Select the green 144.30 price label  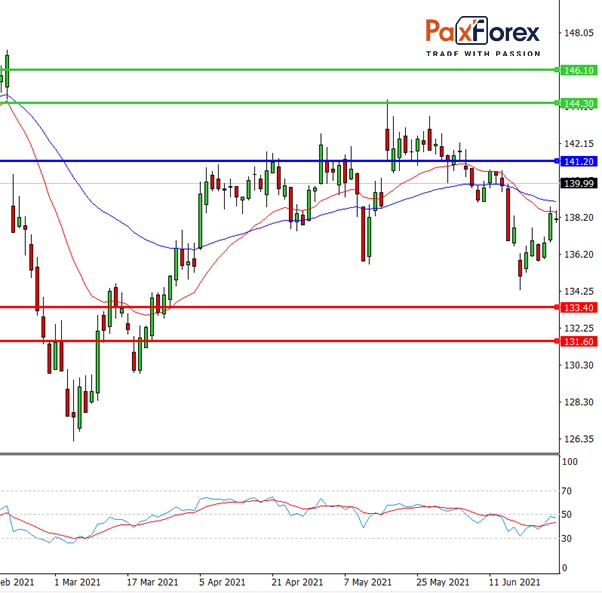(x=578, y=103)
